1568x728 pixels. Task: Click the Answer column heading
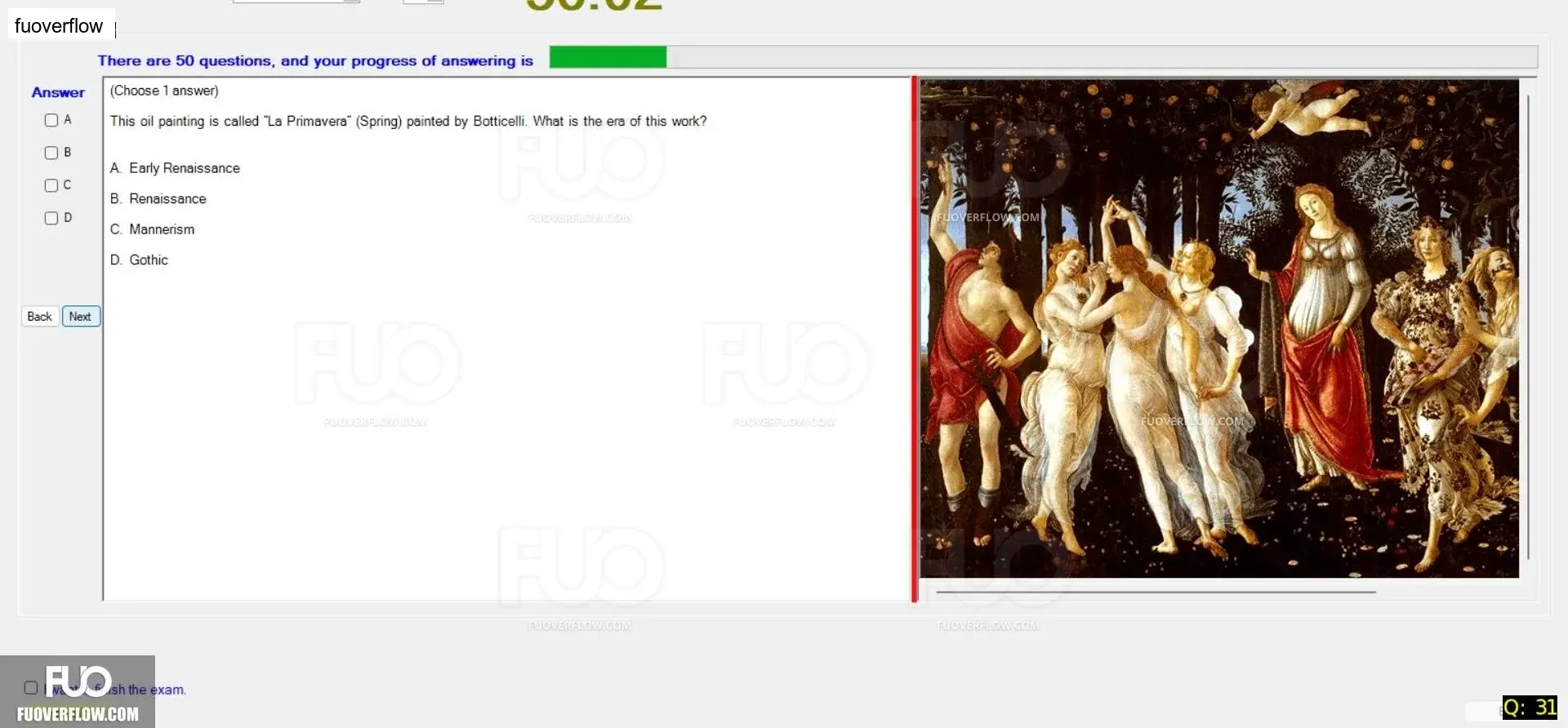pos(58,93)
